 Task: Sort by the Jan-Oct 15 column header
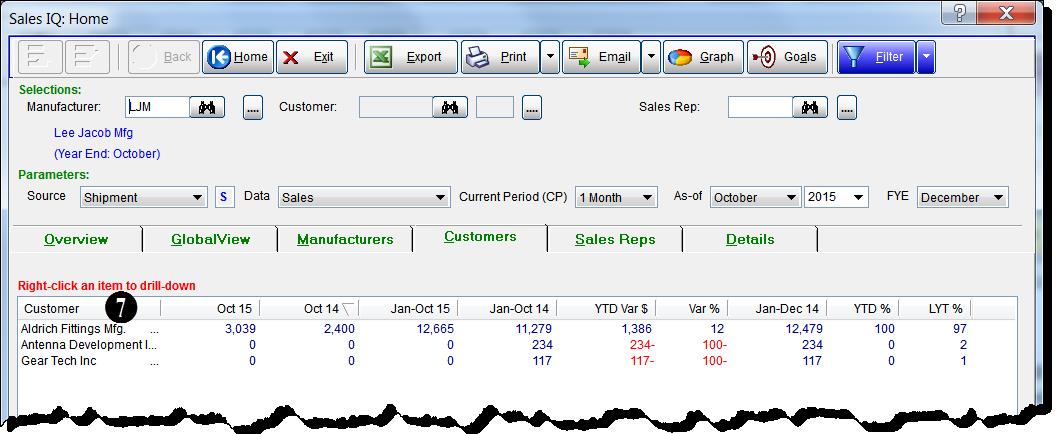point(408,309)
